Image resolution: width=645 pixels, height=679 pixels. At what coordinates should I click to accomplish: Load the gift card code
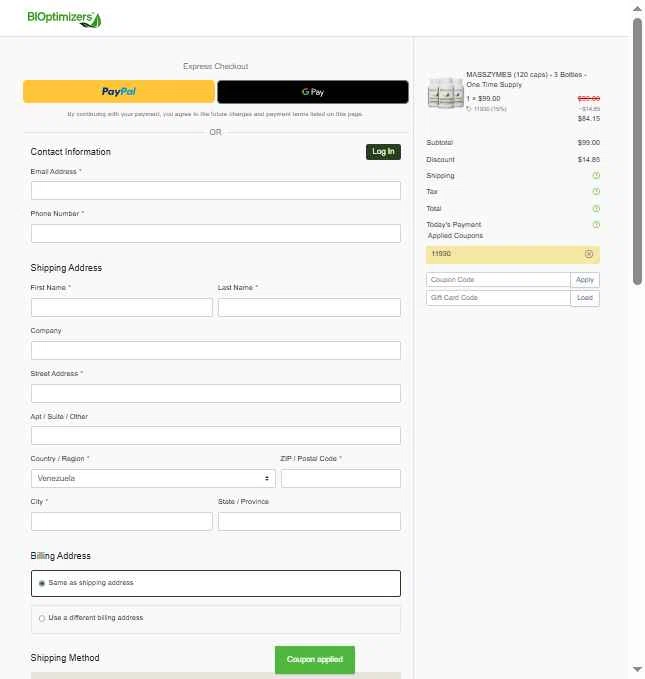(585, 298)
